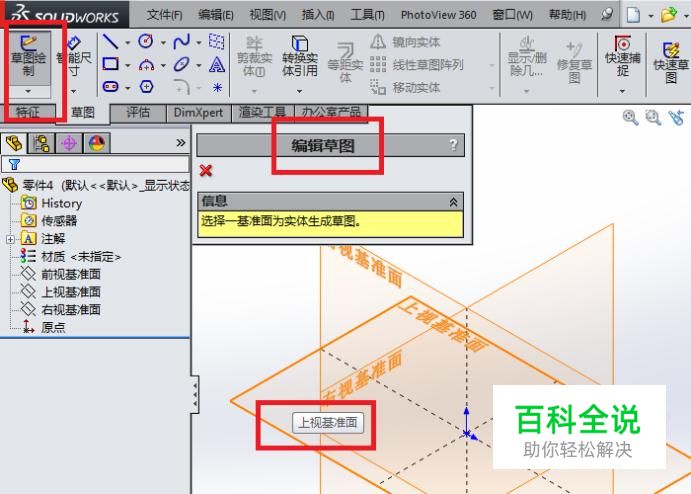Open the ConfigurationManager tab icon
Viewport: 691px width, 494px height.
click(41, 143)
